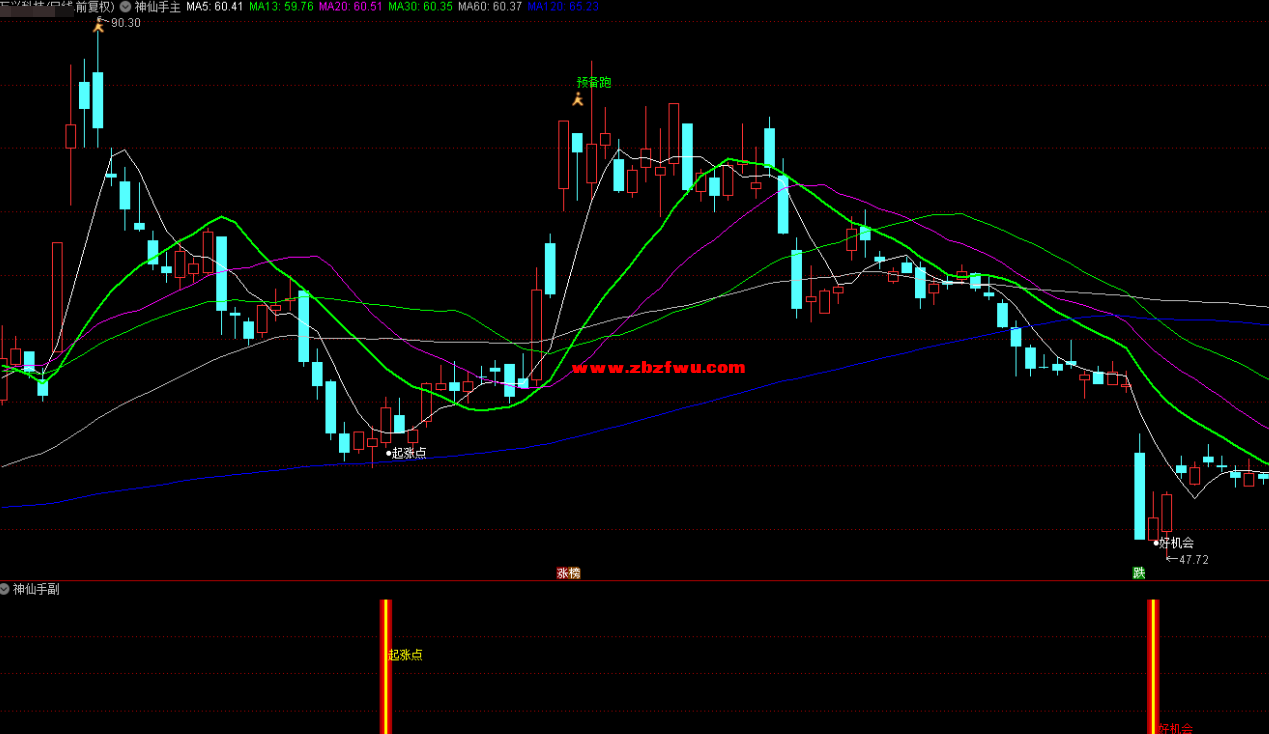Click the white dot beside 起涨点
Screen dimensions: 1269x734
click(x=389, y=453)
